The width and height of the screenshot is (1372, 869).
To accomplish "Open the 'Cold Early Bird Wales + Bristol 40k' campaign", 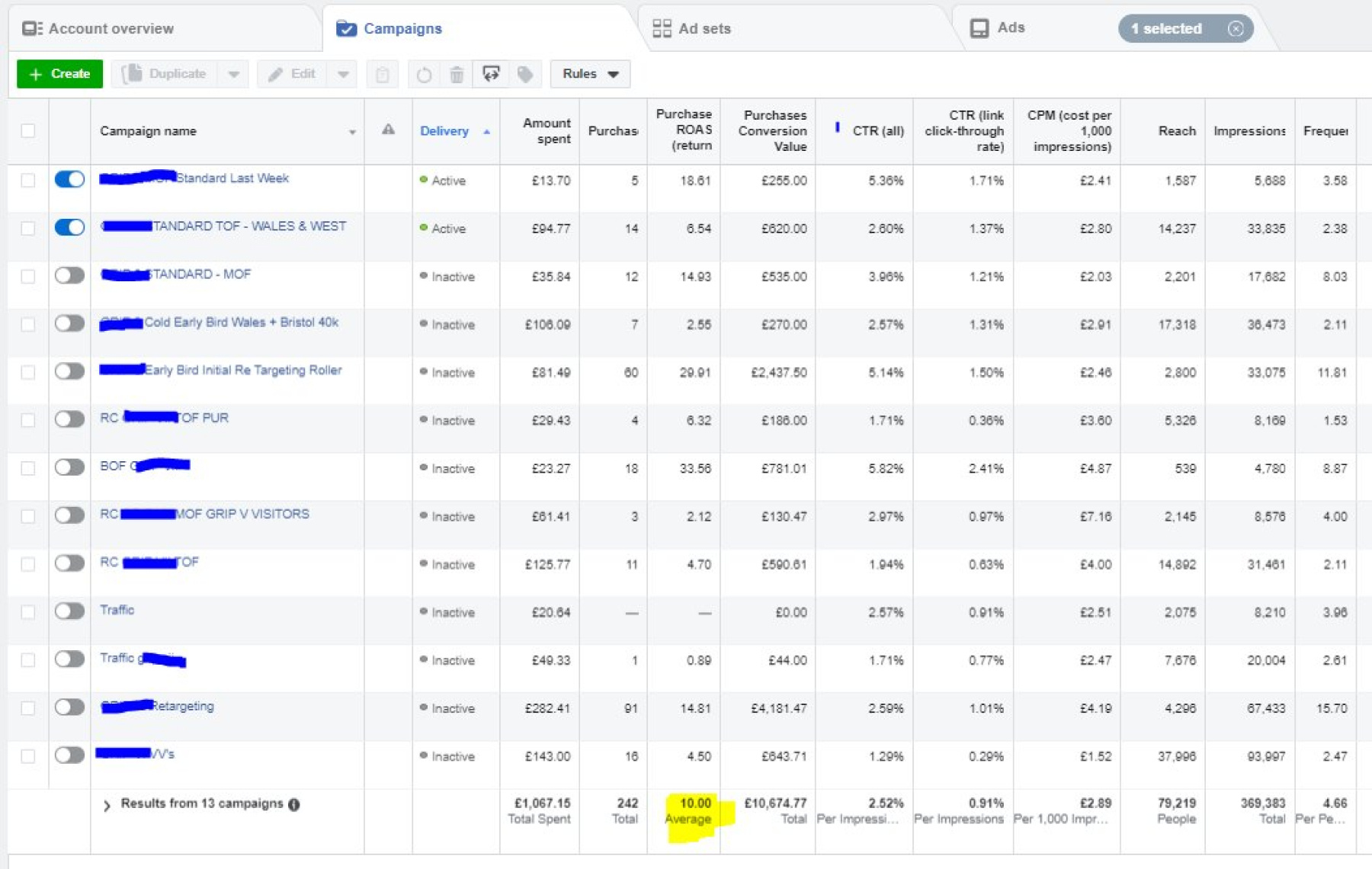I will click(x=241, y=322).
